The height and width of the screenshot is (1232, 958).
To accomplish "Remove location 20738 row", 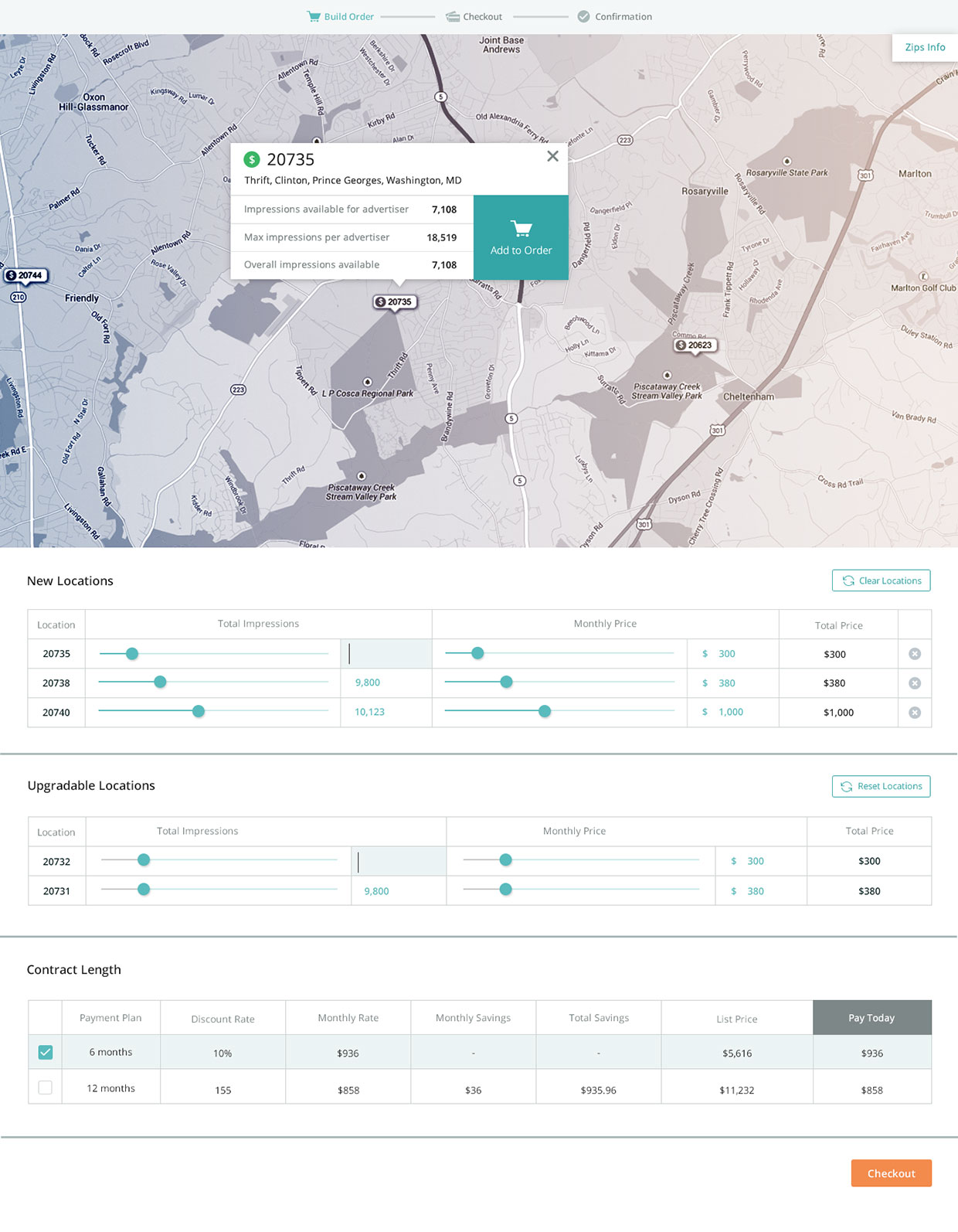I will click(915, 683).
